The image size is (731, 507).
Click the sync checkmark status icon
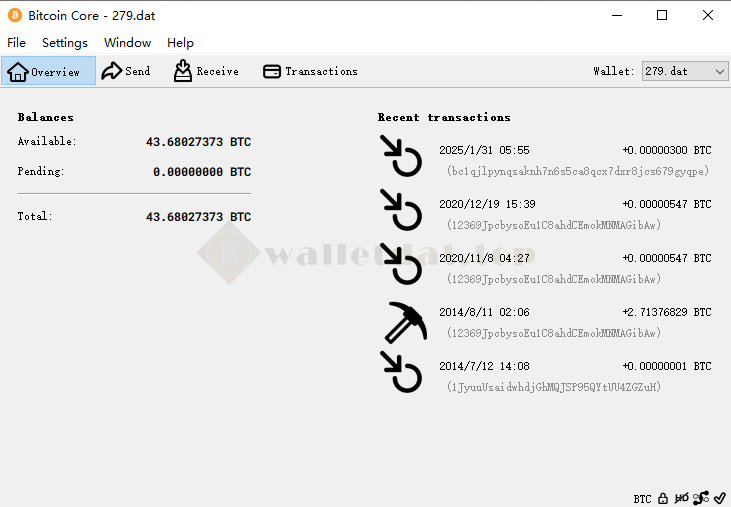720,498
